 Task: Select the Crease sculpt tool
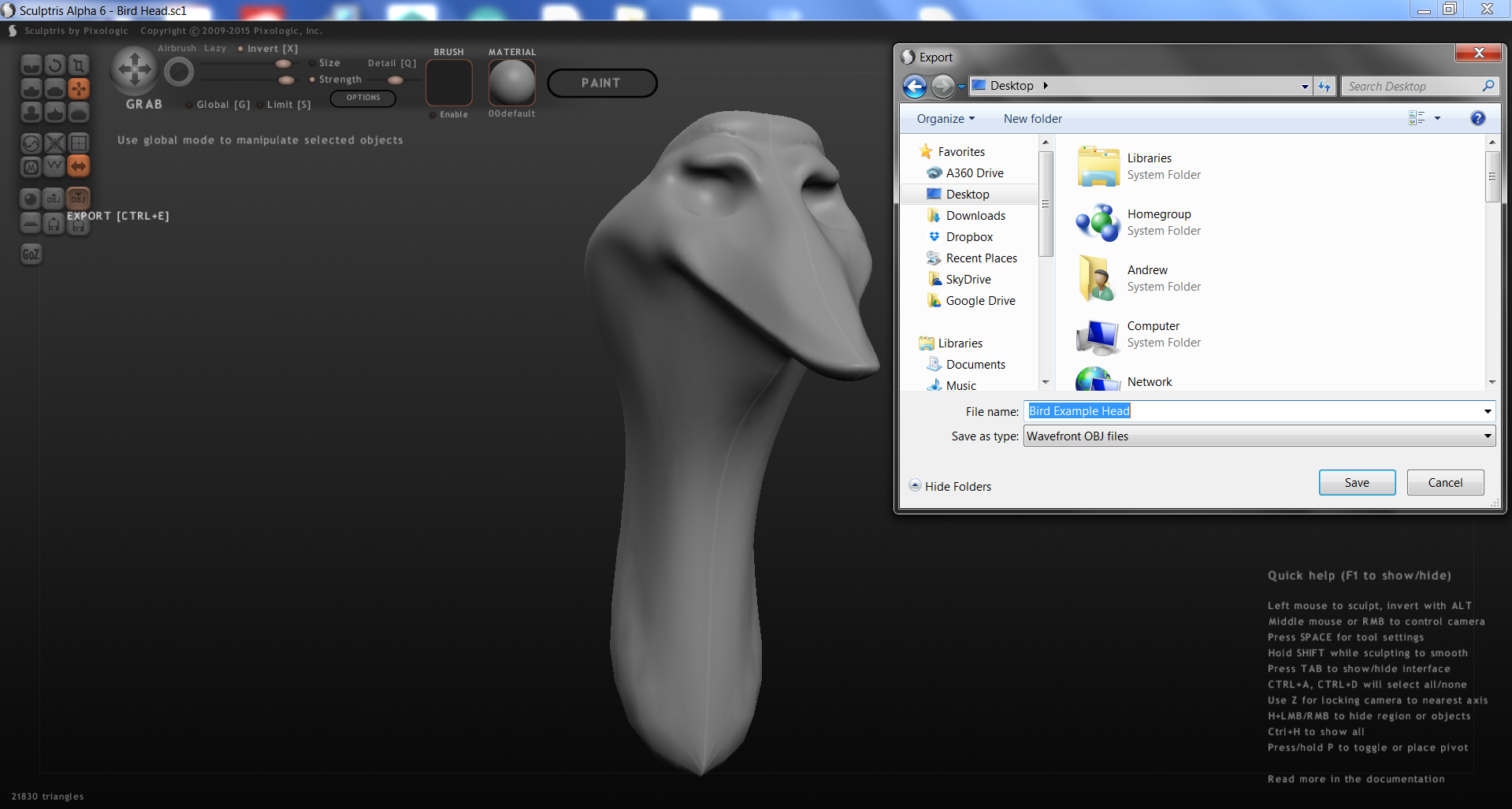tap(32, 65)
